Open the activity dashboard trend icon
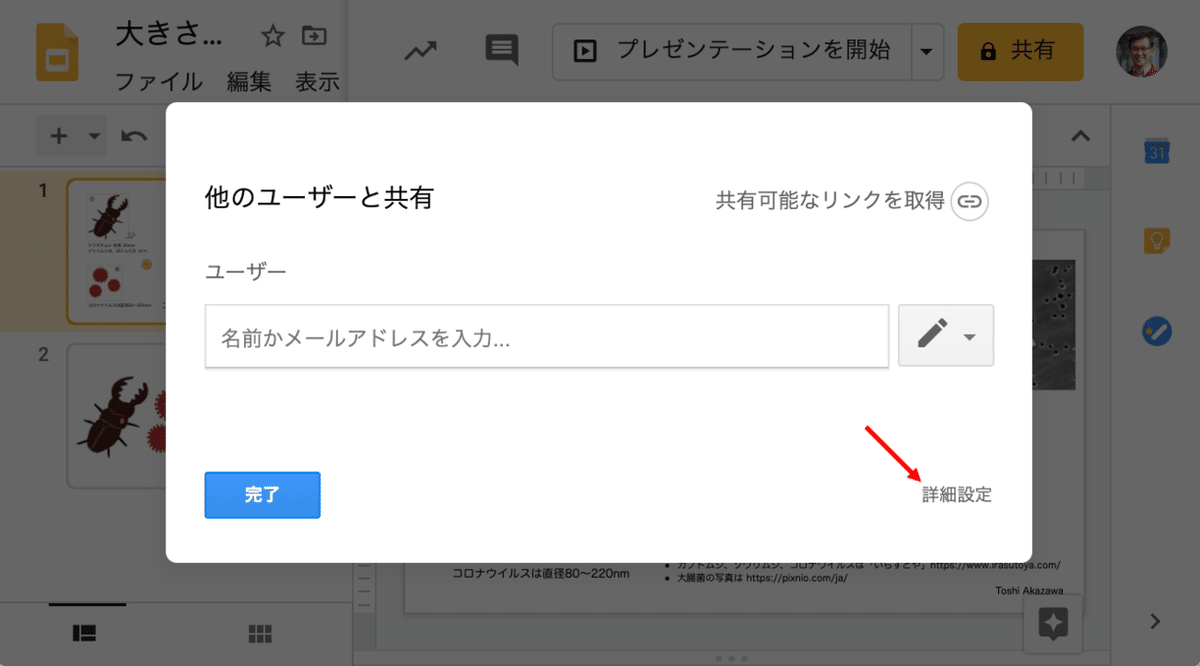 coord(420,50)
